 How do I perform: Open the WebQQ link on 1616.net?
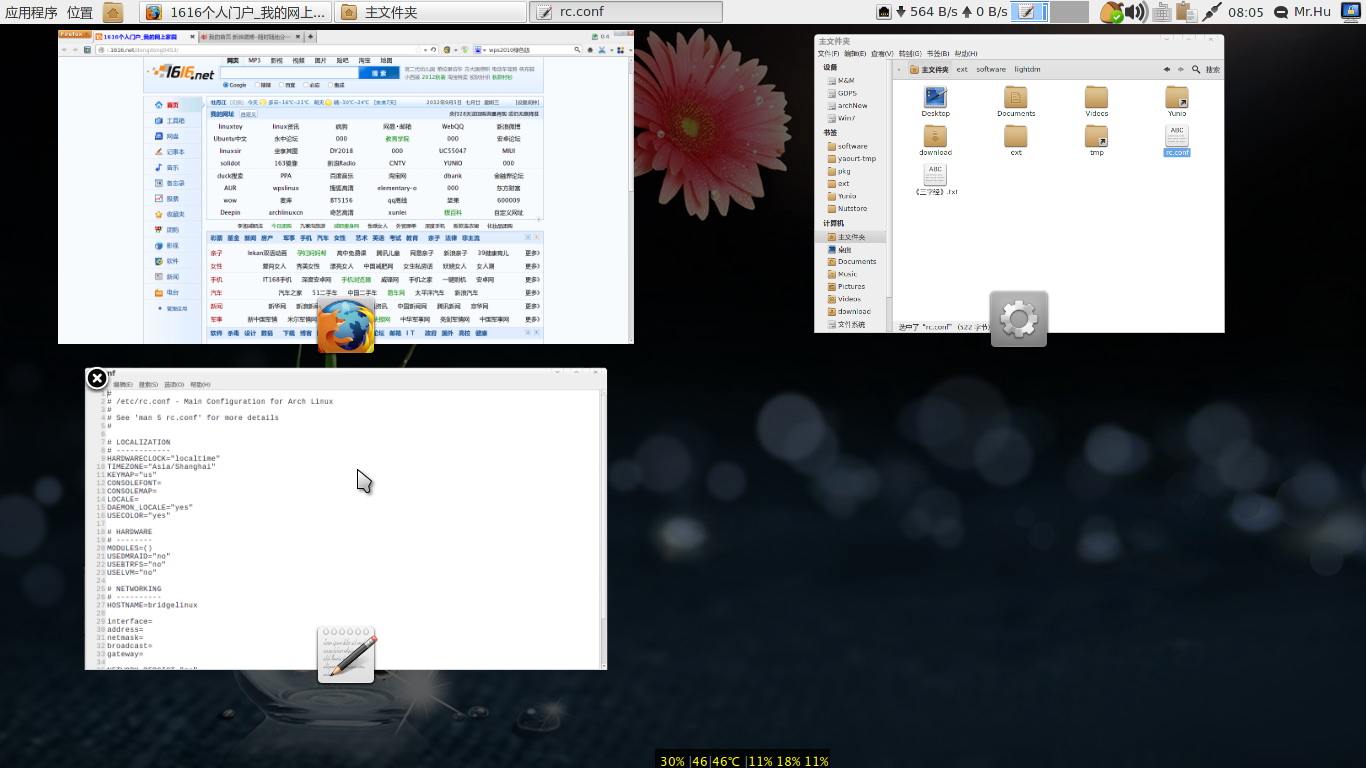tap(453, 126)
